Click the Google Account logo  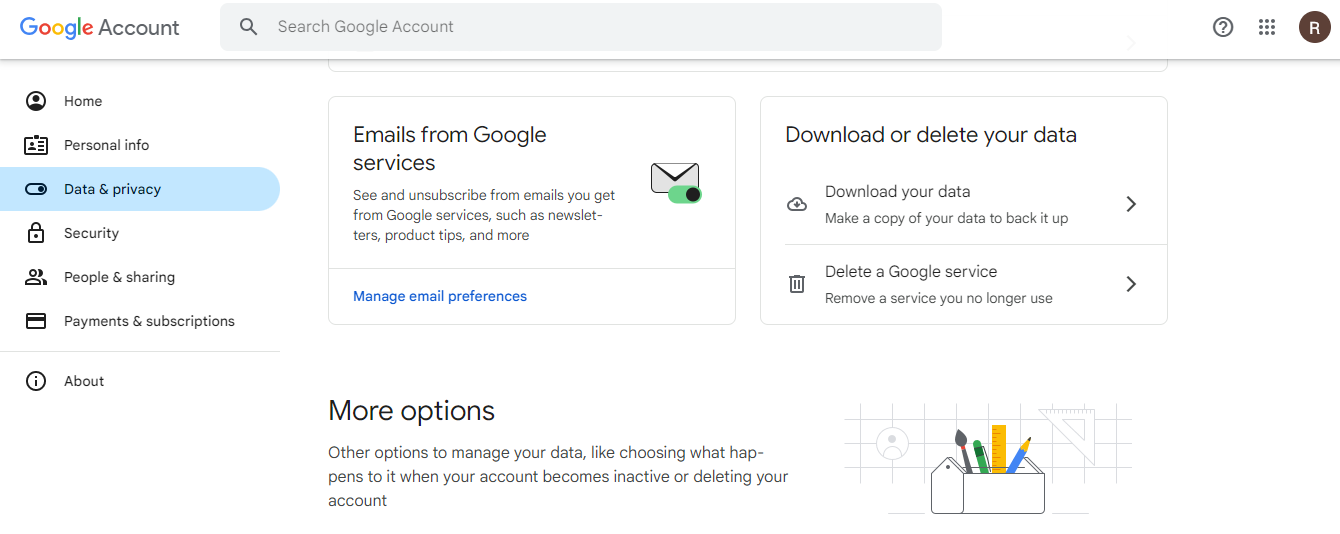[x=100, y=27]
